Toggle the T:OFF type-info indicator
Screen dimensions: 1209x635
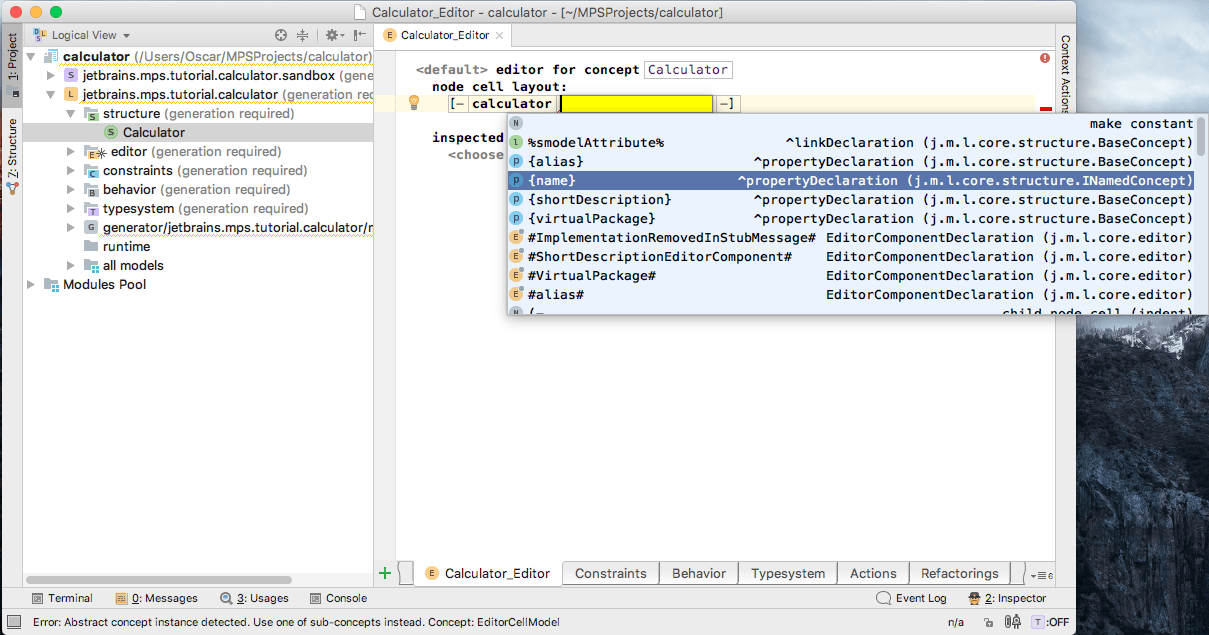(1050, 622)
